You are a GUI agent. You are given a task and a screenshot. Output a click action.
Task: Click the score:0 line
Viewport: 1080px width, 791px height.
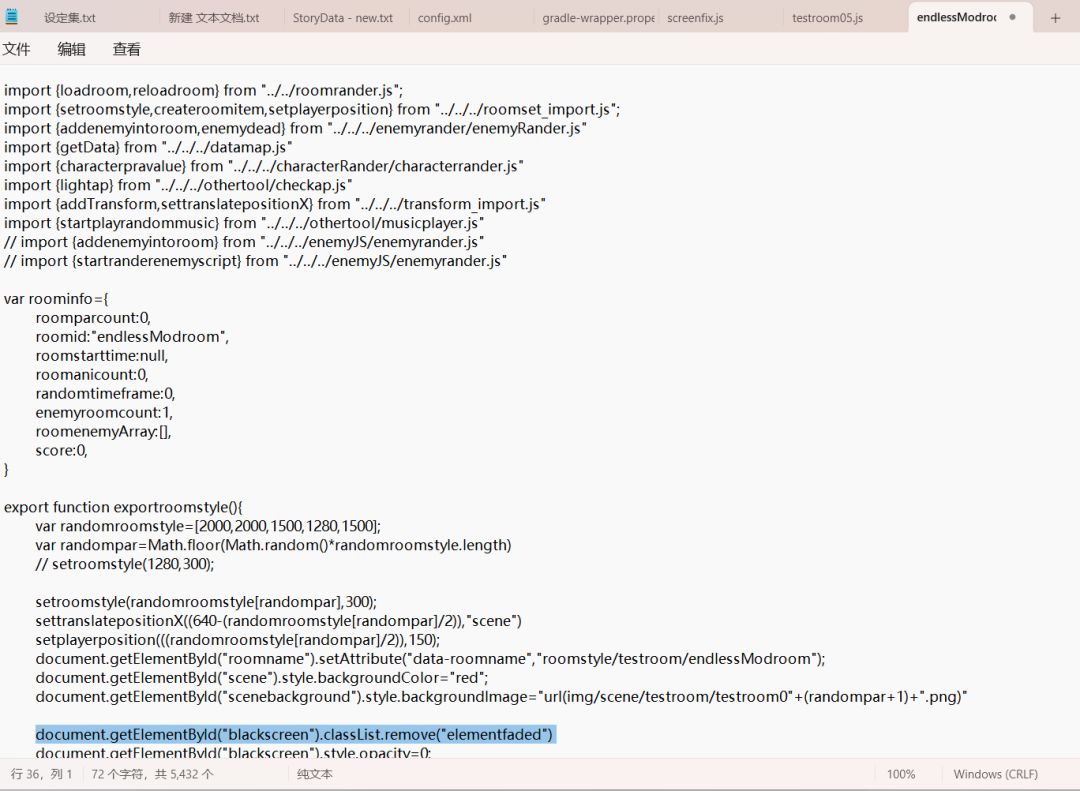point(62,451)
